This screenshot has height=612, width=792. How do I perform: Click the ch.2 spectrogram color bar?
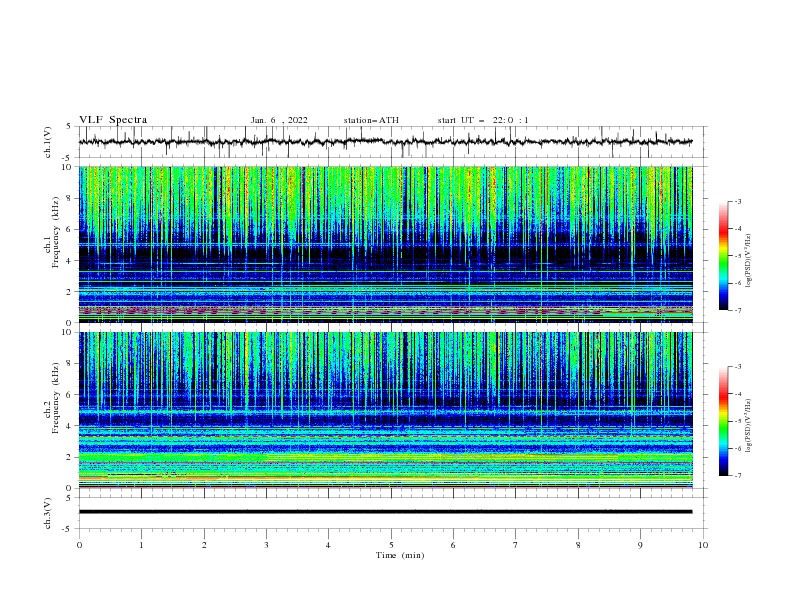click(723, 421)
